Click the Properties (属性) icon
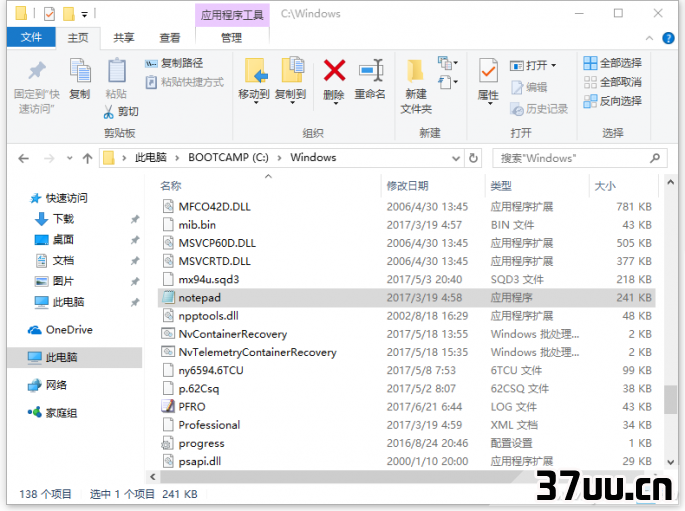This screenshot has width=685, height=511. pos(488,71)
